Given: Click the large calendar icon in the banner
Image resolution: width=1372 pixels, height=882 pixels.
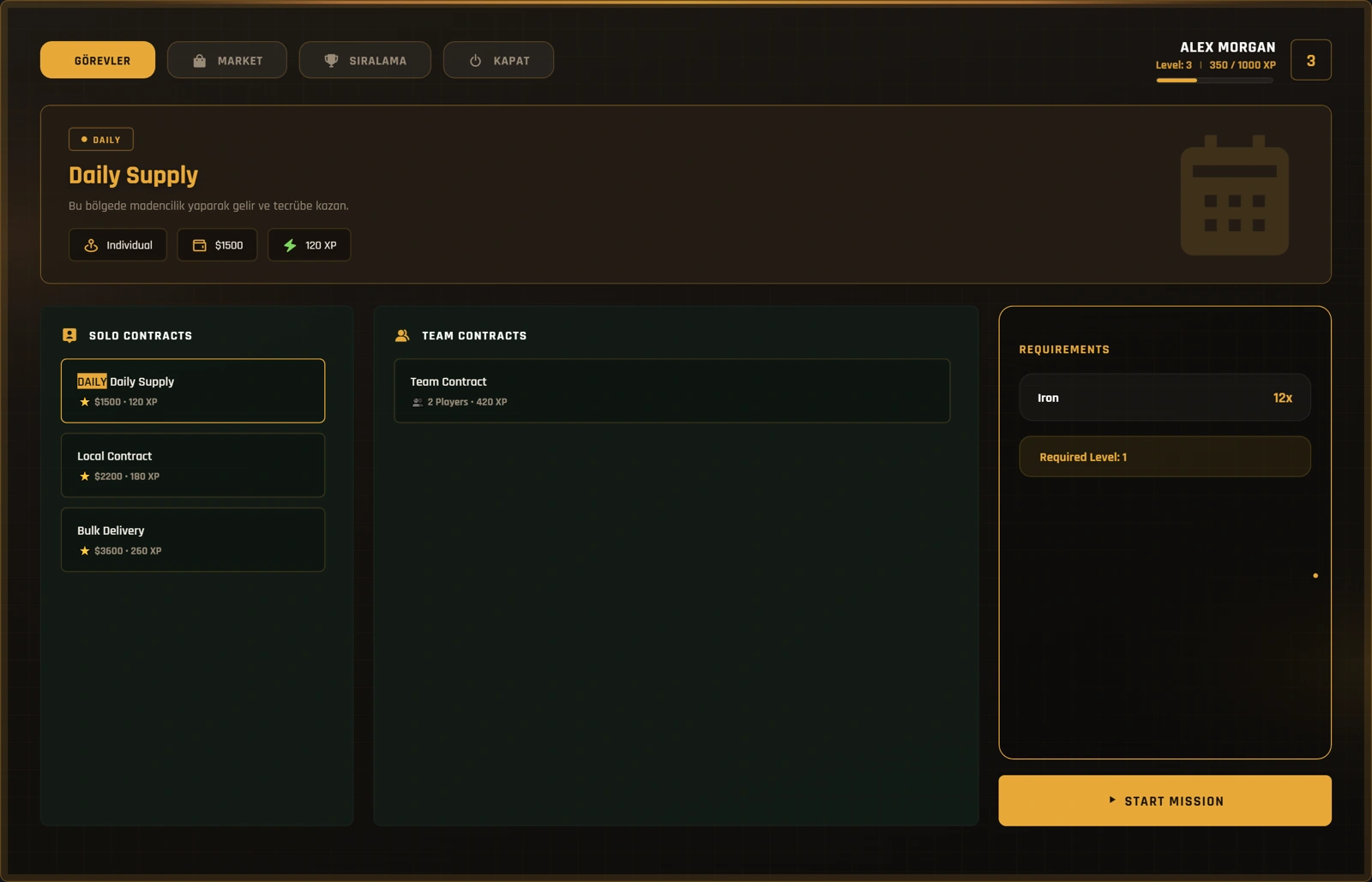Looking at the screenshot, I should [x=1235, y=195].
